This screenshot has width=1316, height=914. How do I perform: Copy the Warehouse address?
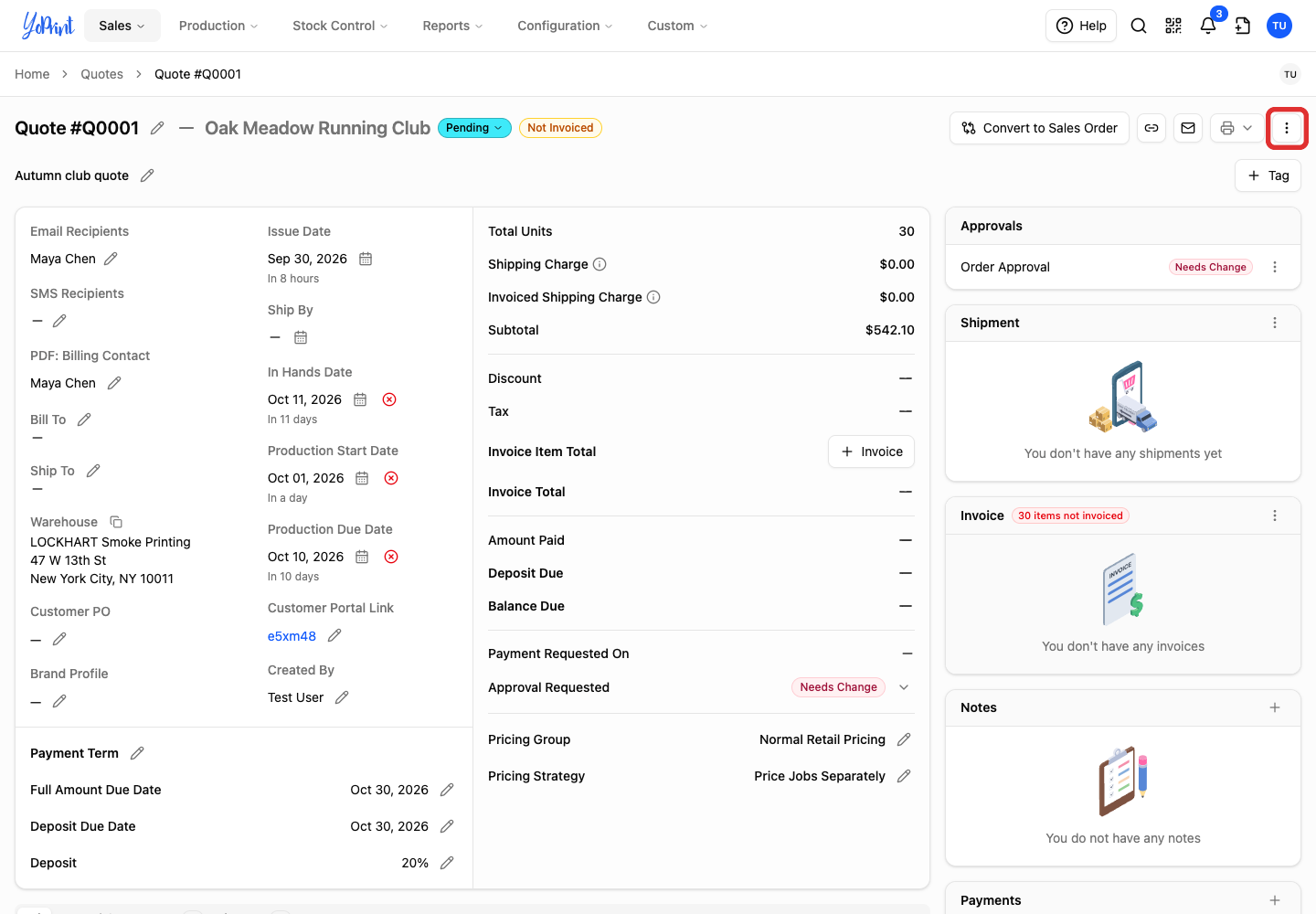tap(116, 522)
